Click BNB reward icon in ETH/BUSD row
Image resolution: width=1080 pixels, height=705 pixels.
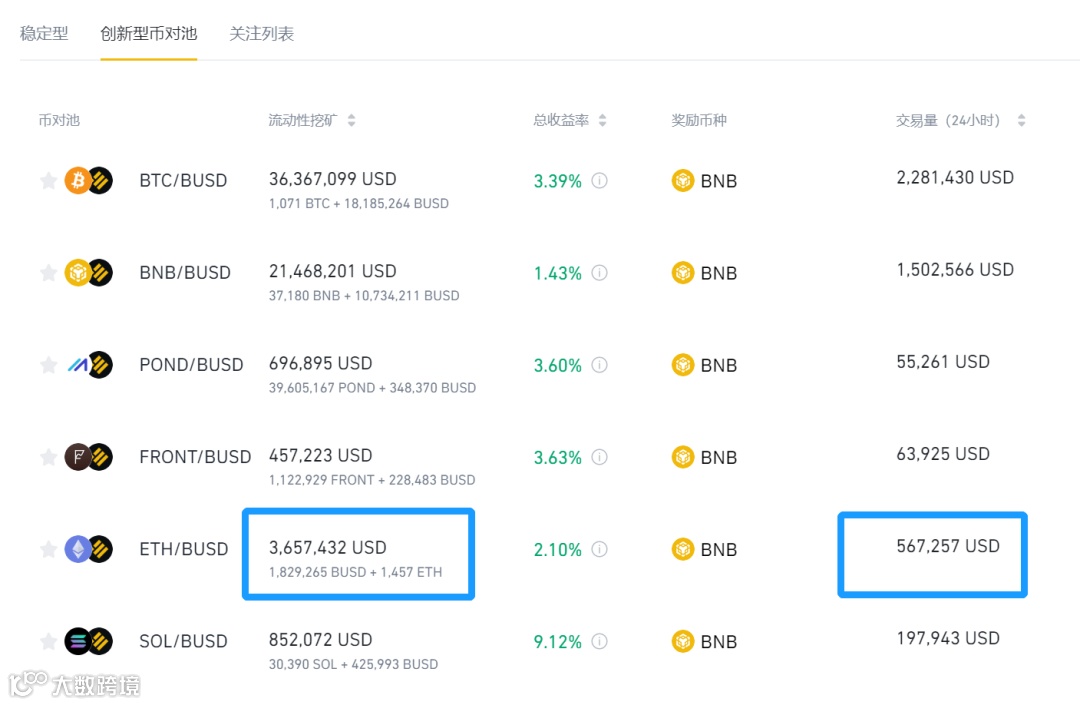pos(683,549)
